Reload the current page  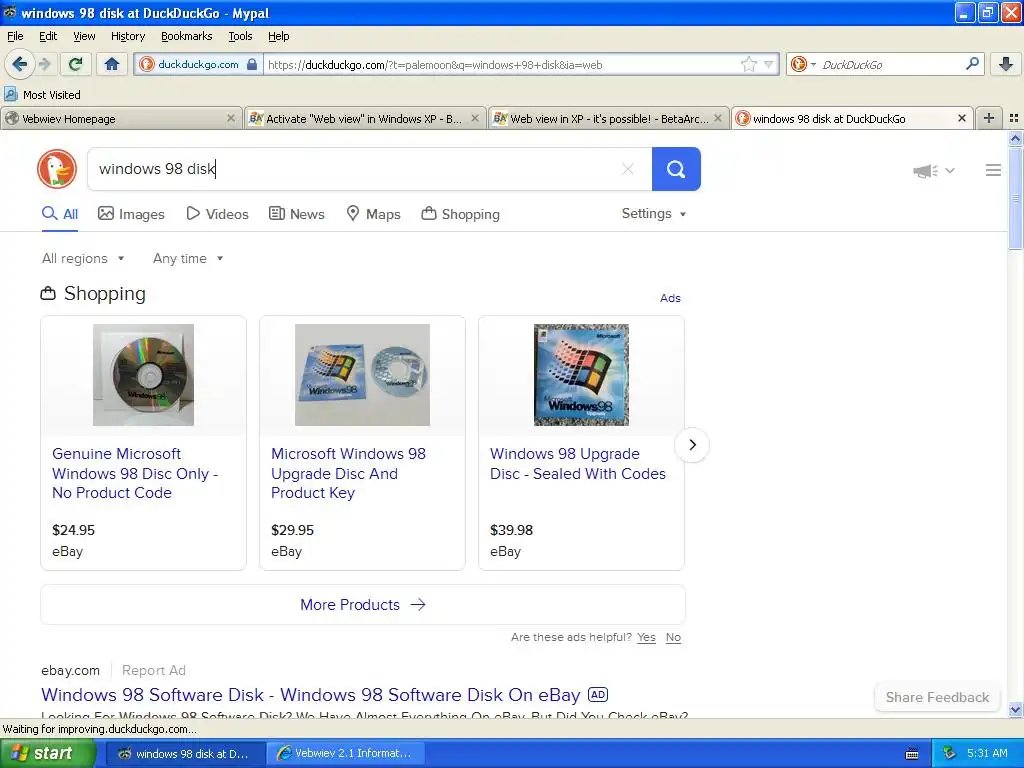[x=75, y=64]
